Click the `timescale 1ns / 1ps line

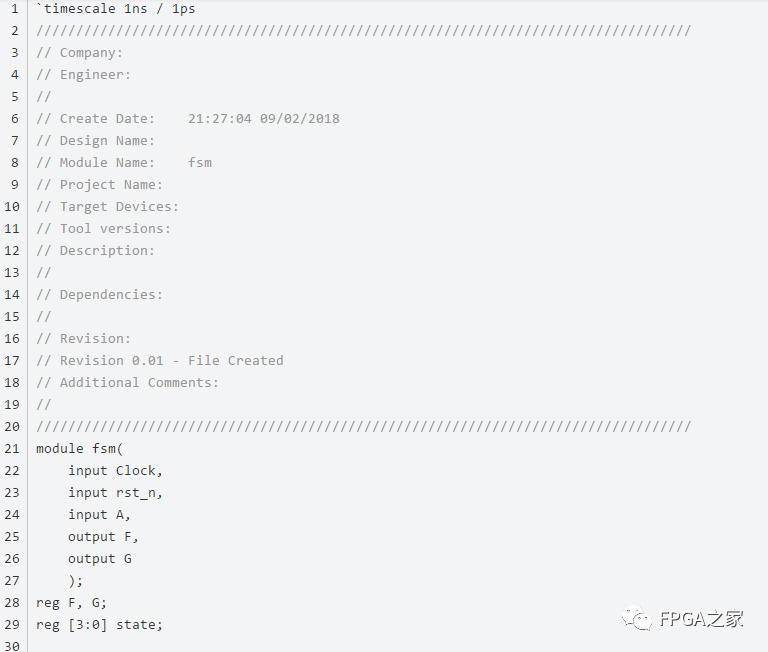(x=115, y=8)
